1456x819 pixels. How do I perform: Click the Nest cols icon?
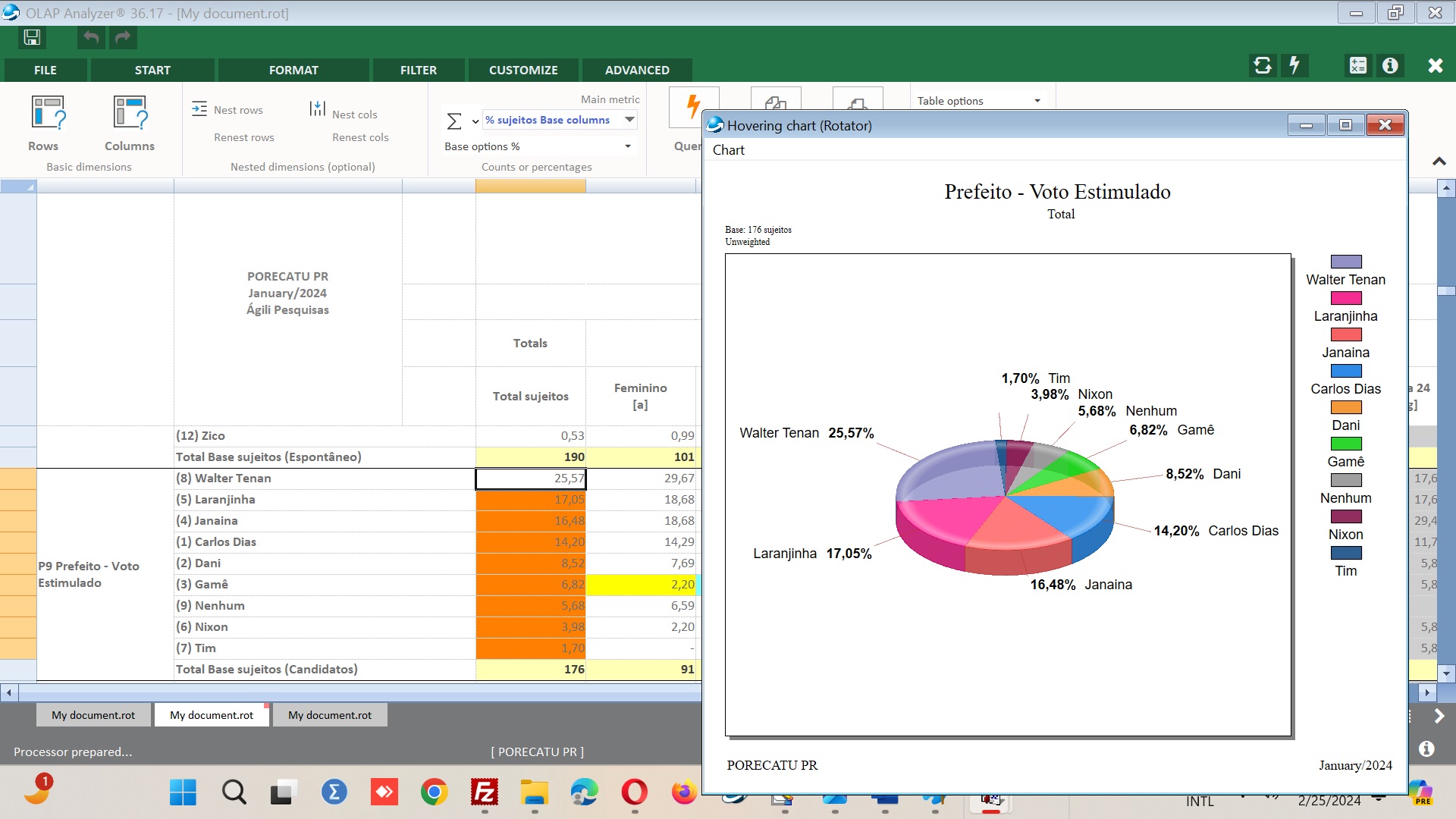[x=317, y=109]
